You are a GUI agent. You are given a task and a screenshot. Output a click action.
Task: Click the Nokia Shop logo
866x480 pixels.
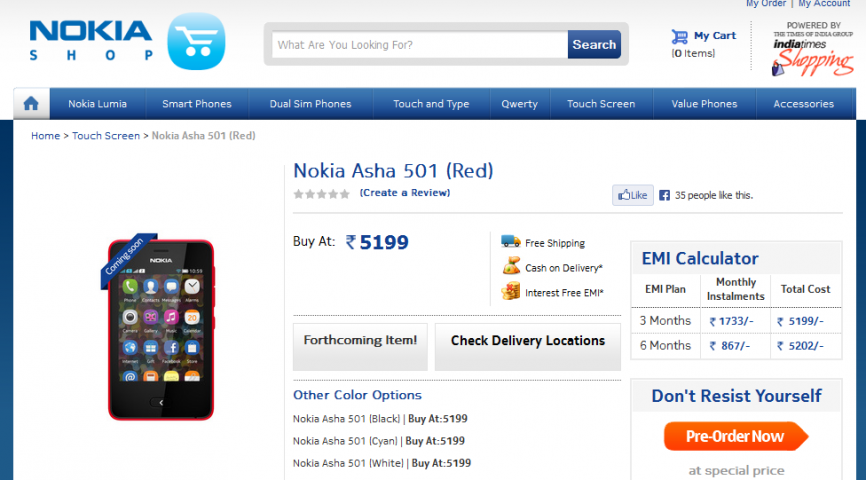click(91, 41)
